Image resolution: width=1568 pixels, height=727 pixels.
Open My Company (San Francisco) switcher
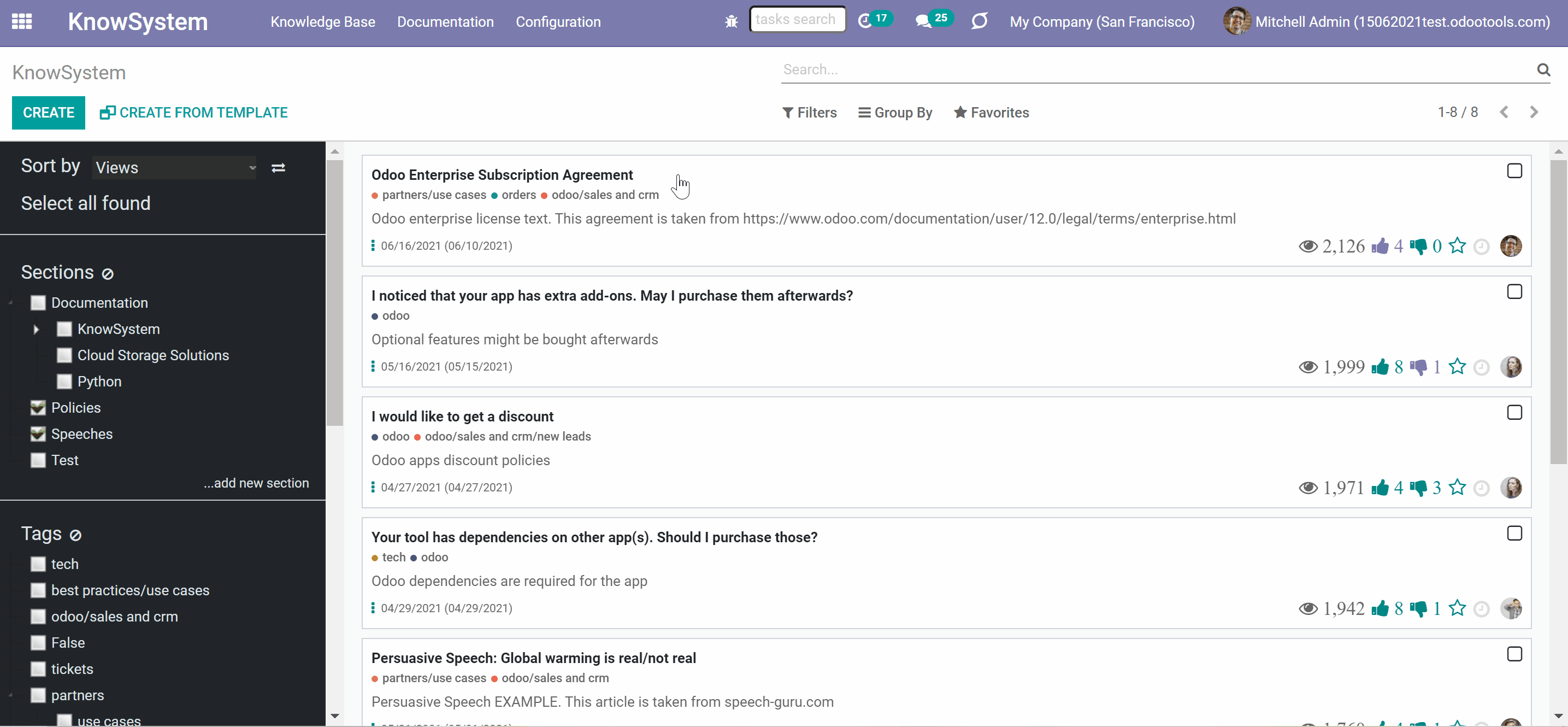point(1102,22)
